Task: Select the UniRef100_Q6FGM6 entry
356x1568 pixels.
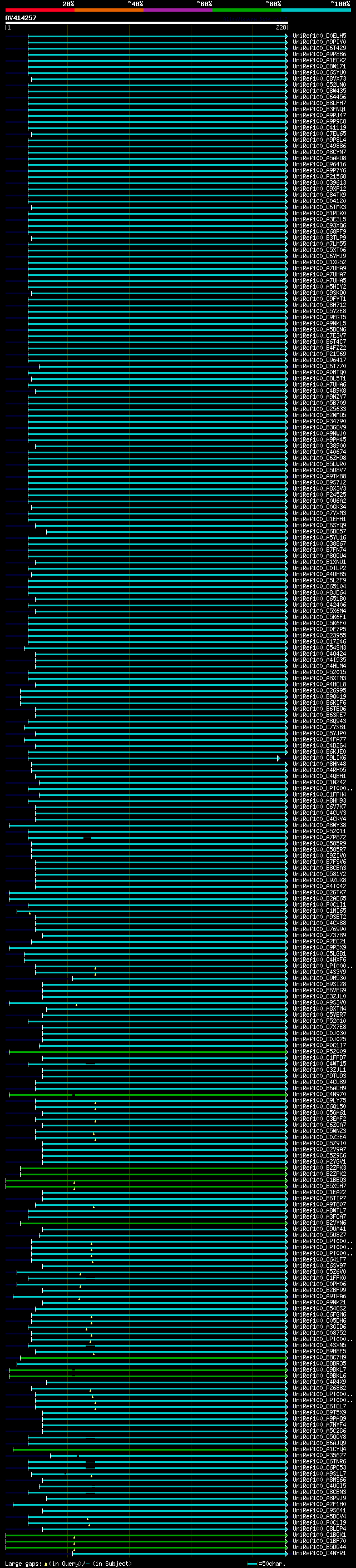Action: click(x=319, y=1315)
